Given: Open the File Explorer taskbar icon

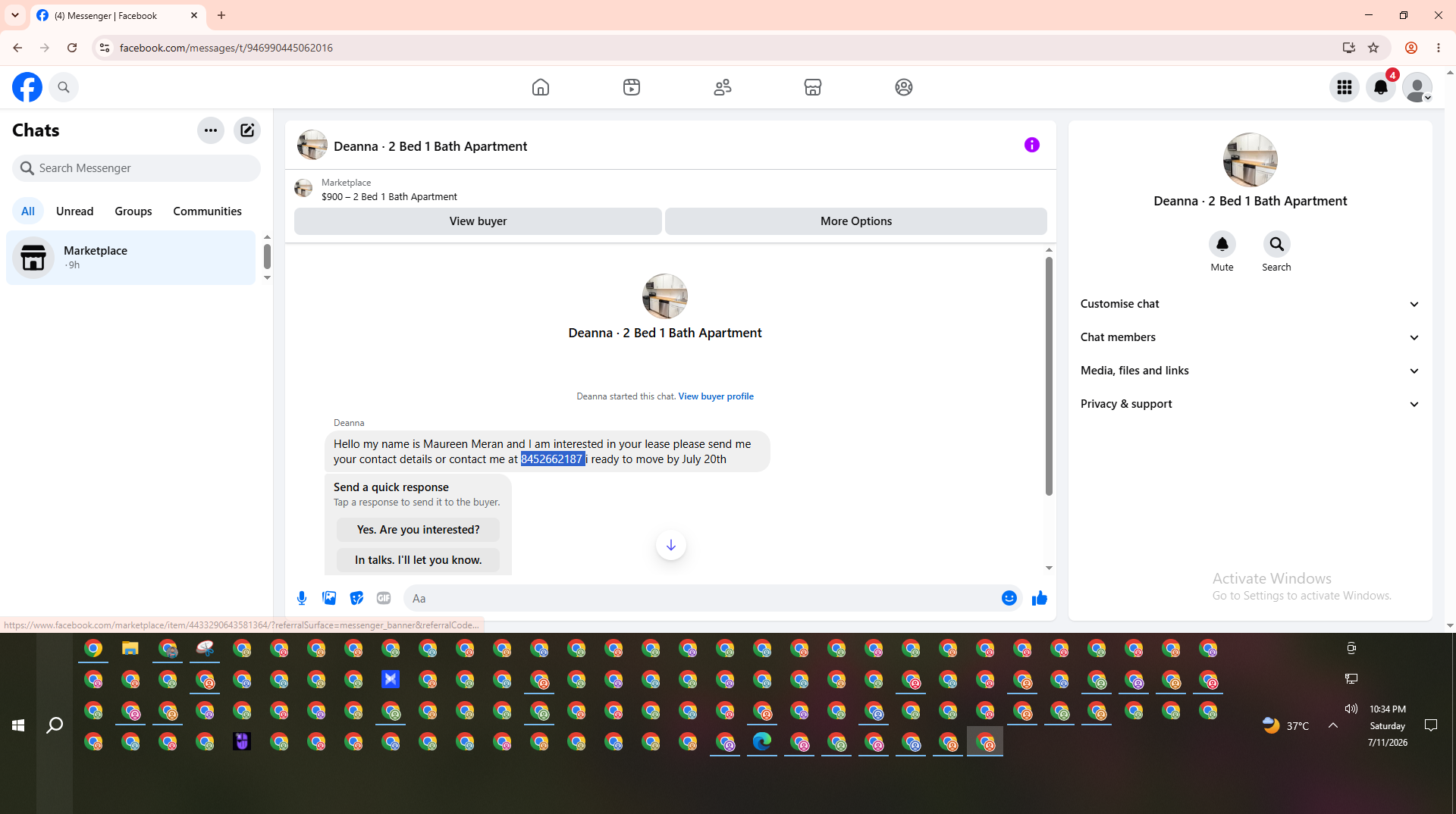Looking at the screenshot, I should click(x=130, y=649).
